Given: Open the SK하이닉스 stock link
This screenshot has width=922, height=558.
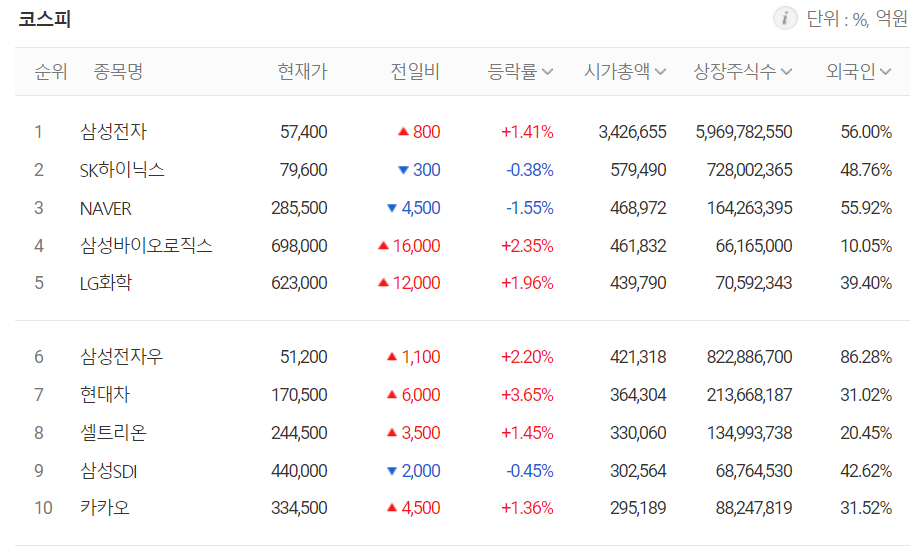Looking at the screenshot, I should (122, 170).
